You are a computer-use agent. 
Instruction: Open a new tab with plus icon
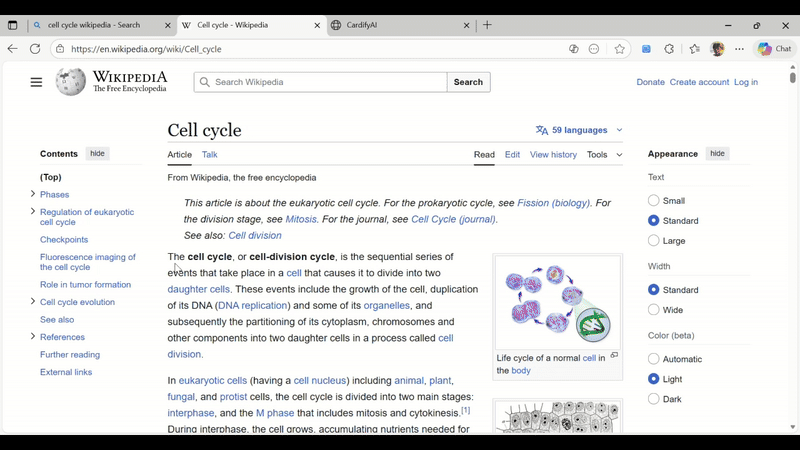click(x=487, y=25)
